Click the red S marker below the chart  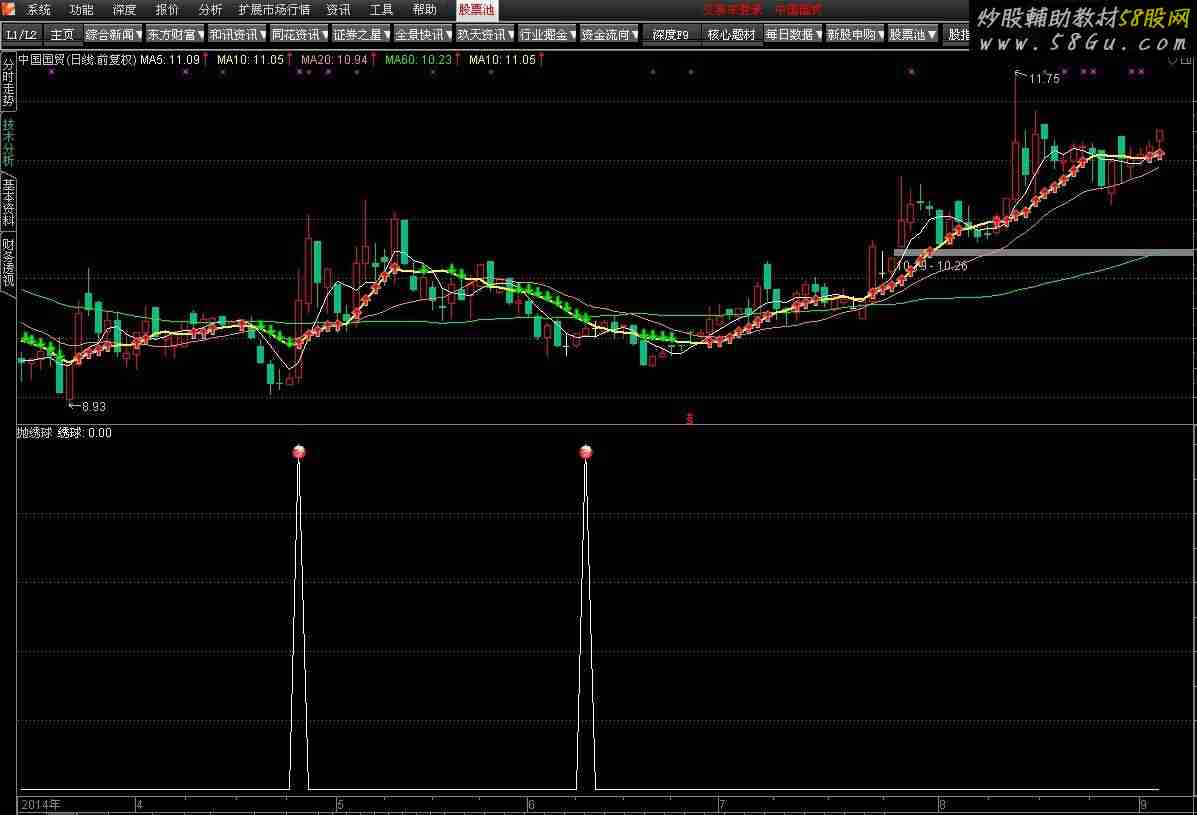click(688, 418)
